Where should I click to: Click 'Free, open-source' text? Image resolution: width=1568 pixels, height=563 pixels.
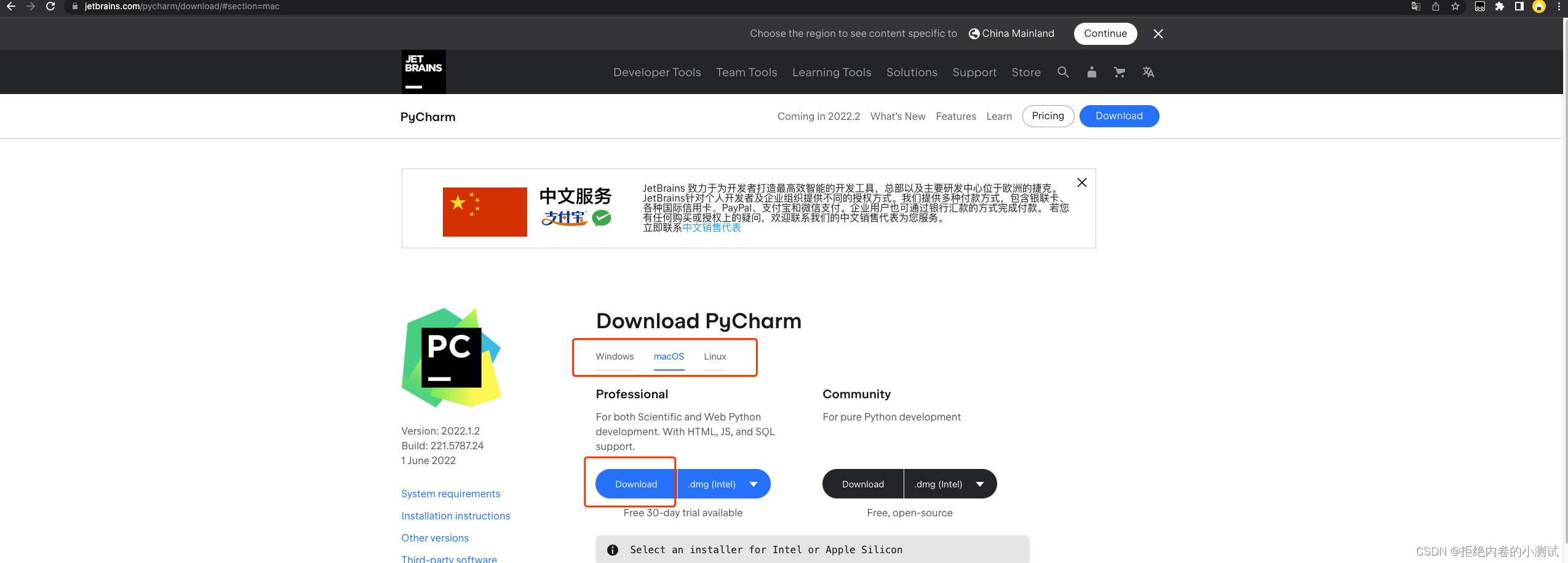coord(910,513)
